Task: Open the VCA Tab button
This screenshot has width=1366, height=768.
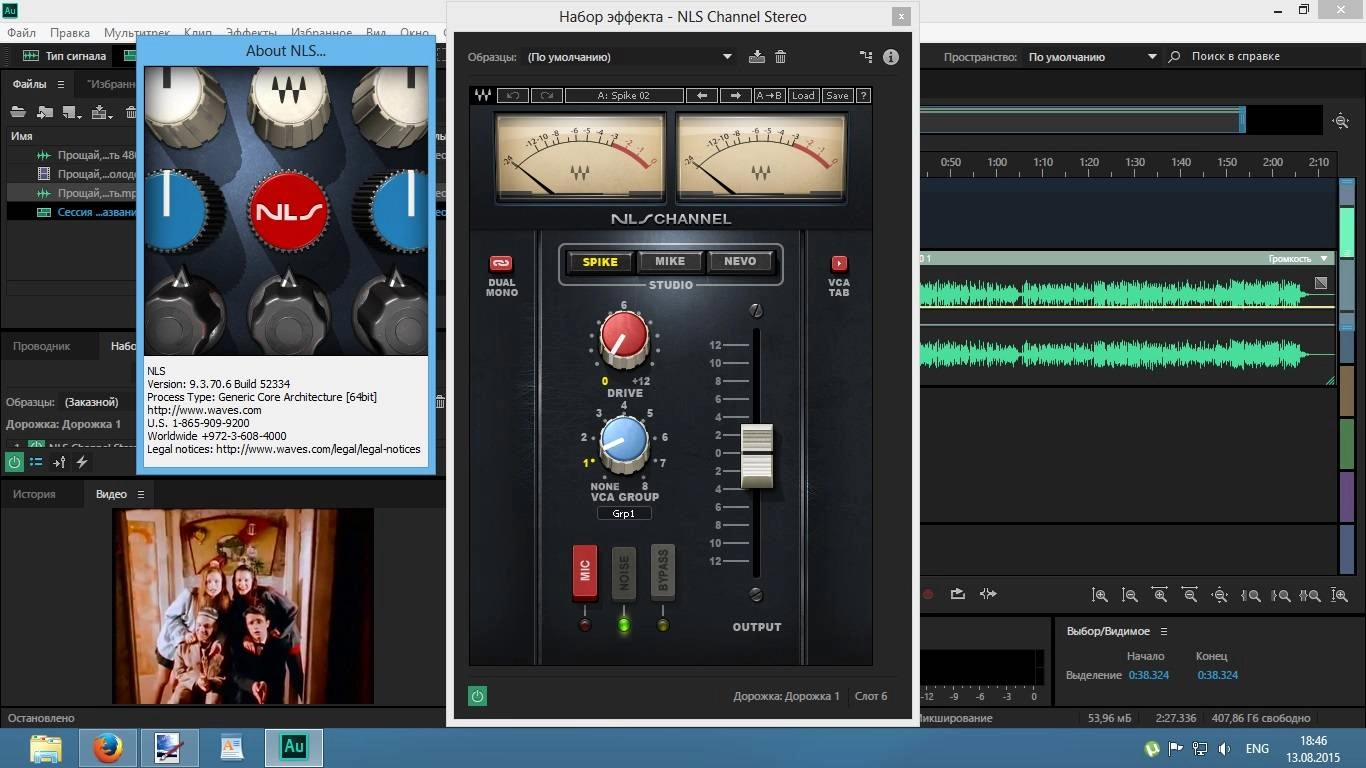Action: (839, 264)
